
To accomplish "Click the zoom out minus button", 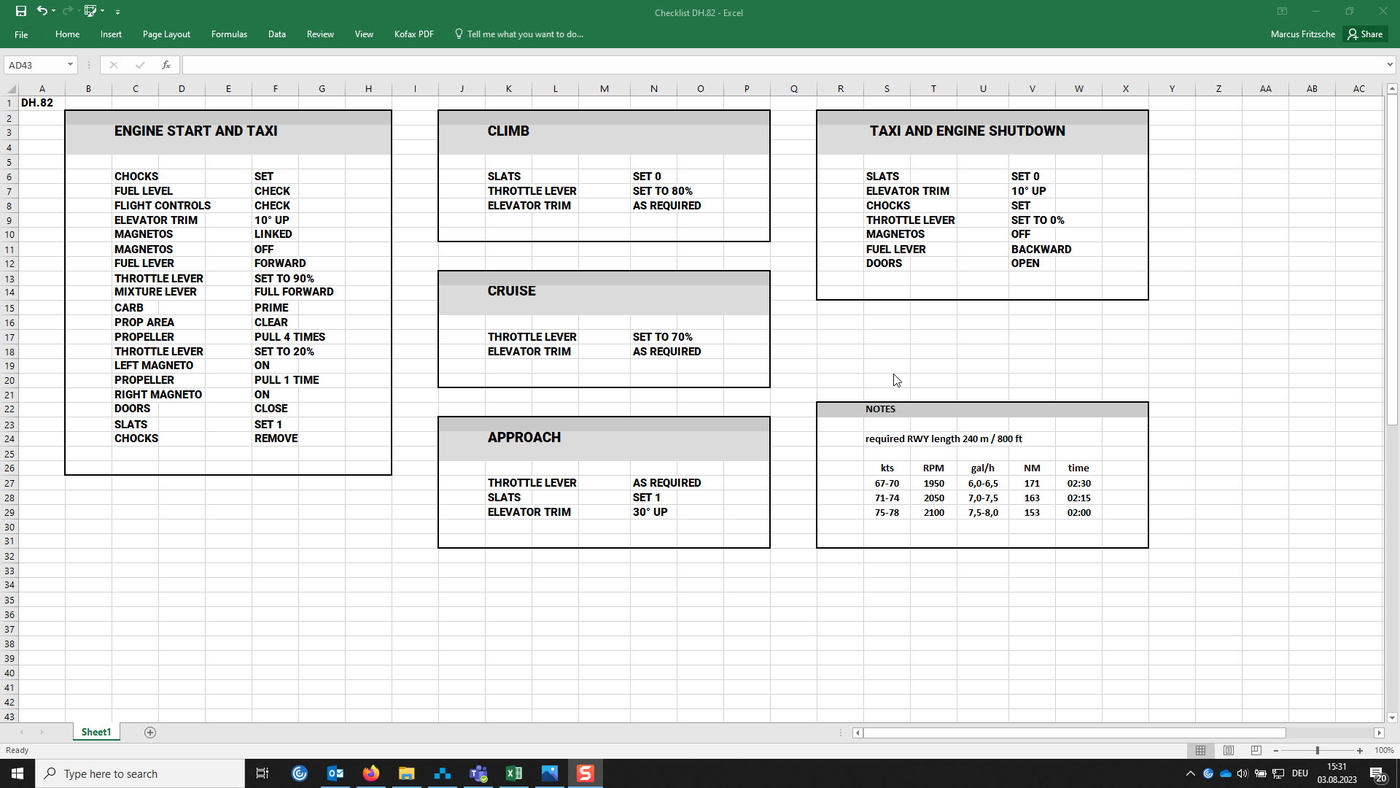I will click(x=1276, y=750).
